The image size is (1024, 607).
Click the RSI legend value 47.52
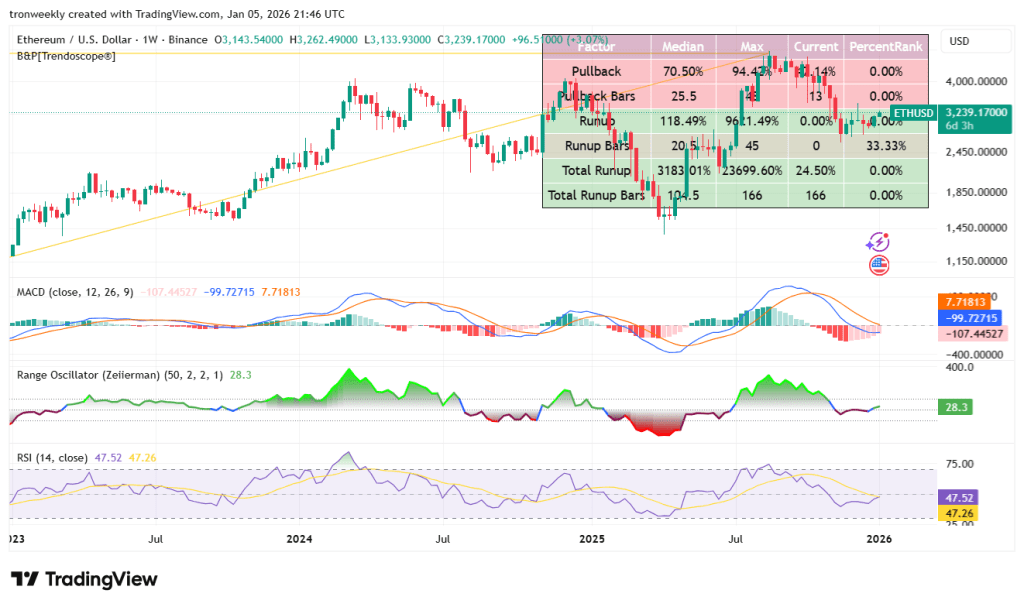point(108,458)
